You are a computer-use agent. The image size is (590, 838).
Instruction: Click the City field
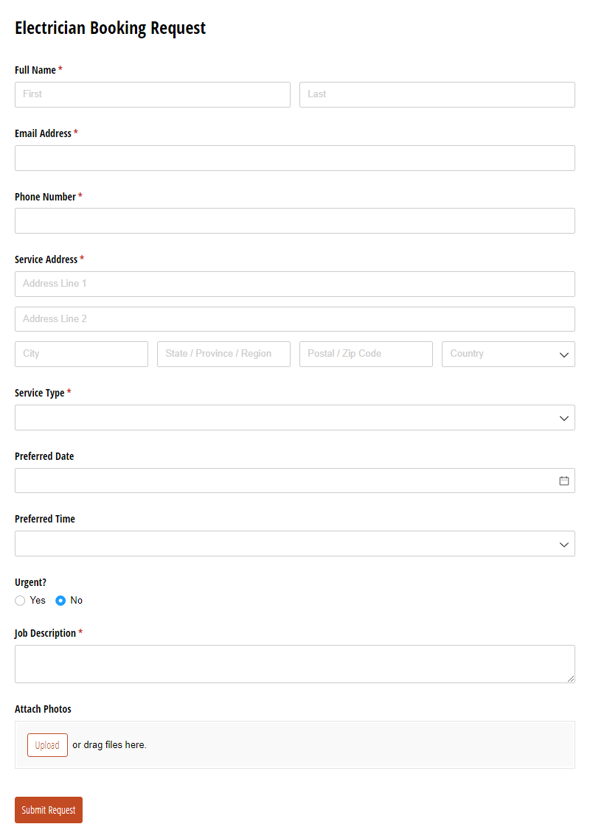click(81, 354)
